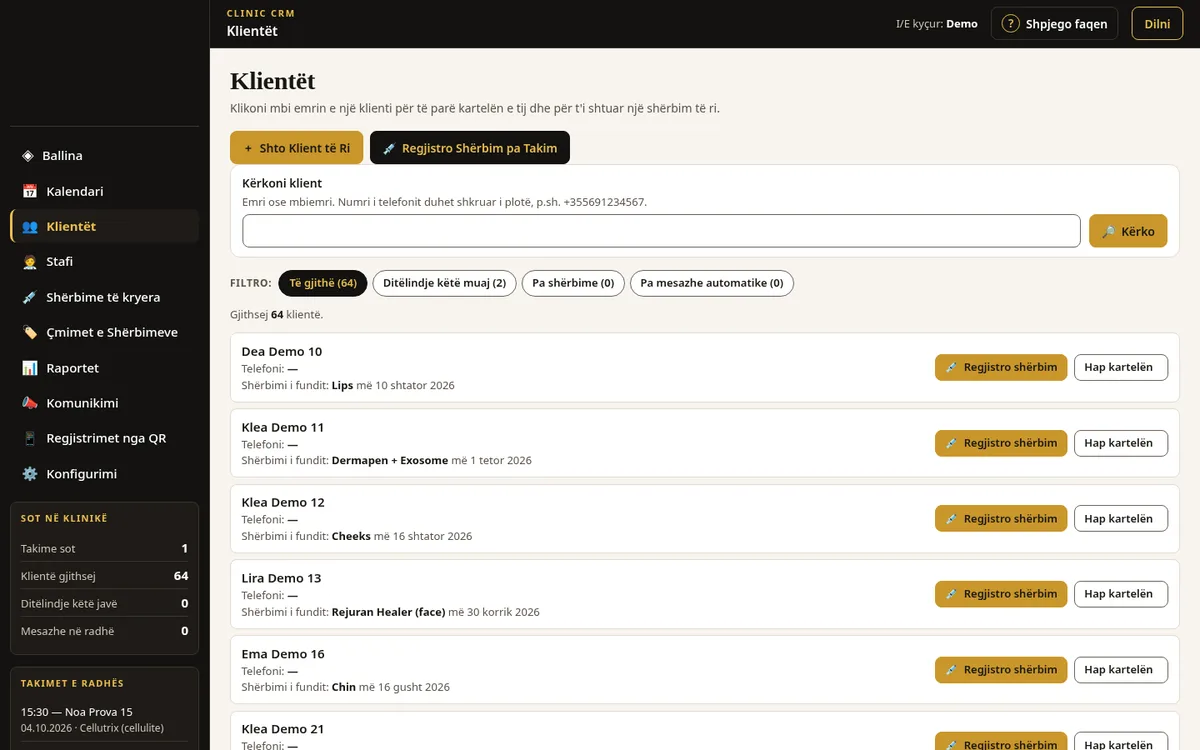Click syringe icon in Klea Demo 12 row
This screenshot has height=750, width=1200.
[951, 519]
